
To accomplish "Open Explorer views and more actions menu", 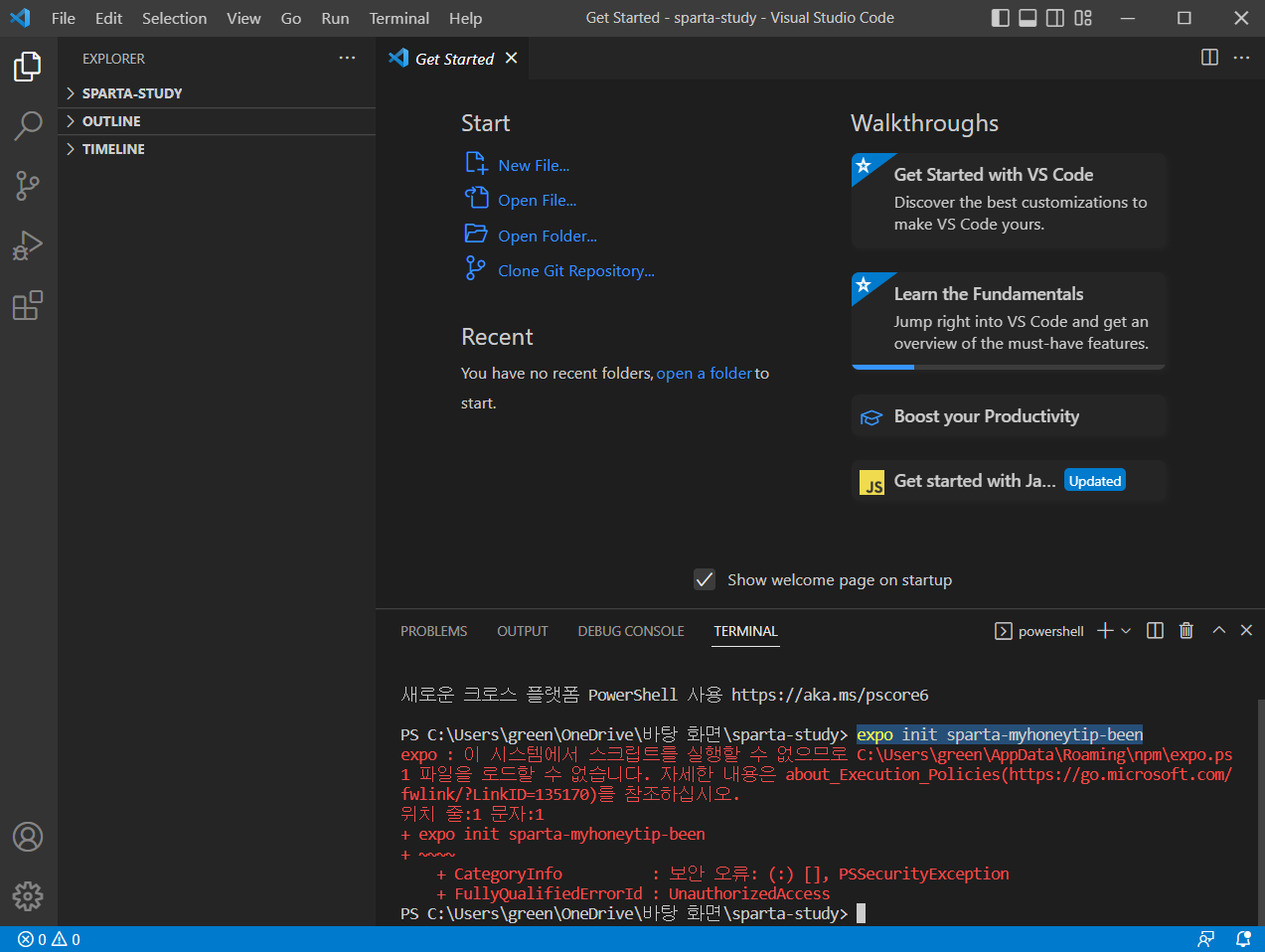I will coord(347,59).
